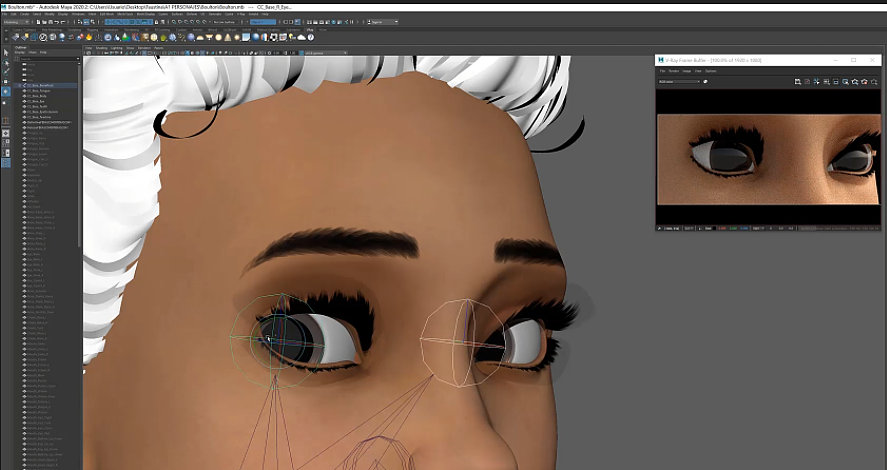Click the cone-shaped light shelf icon
This screenshot has width=887, height=470.
pyautogui.click(x=228, y=37)
